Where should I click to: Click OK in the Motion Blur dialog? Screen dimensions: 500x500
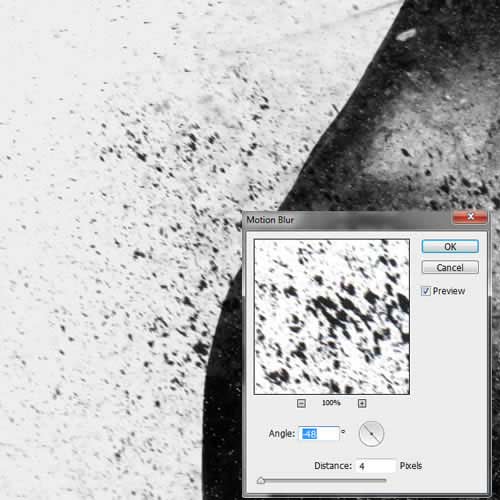pyautogui.click(x=450, y=247)
